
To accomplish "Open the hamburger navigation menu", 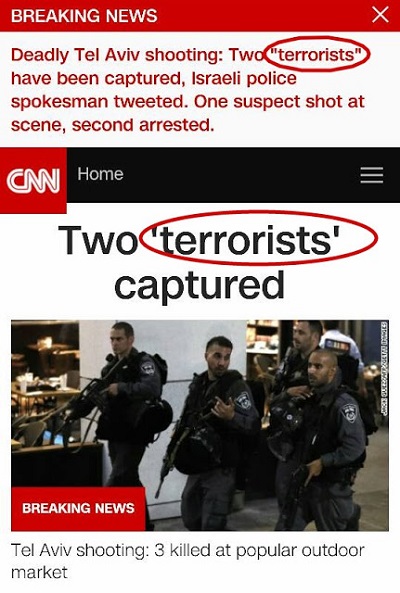I will pos(372,175).
